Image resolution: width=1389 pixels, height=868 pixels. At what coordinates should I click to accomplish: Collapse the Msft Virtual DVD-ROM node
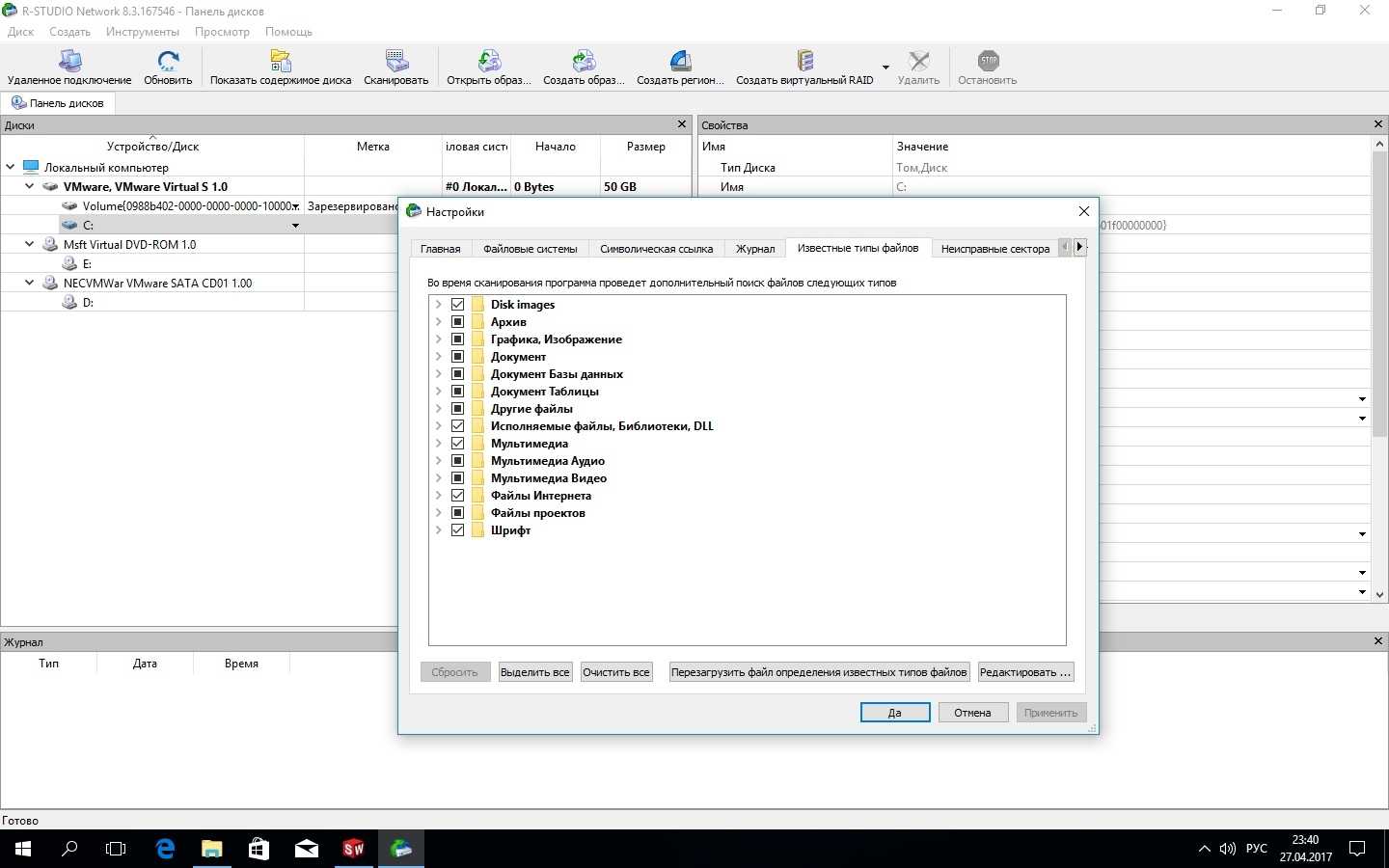pyautogui.click(x=30, y=245)
